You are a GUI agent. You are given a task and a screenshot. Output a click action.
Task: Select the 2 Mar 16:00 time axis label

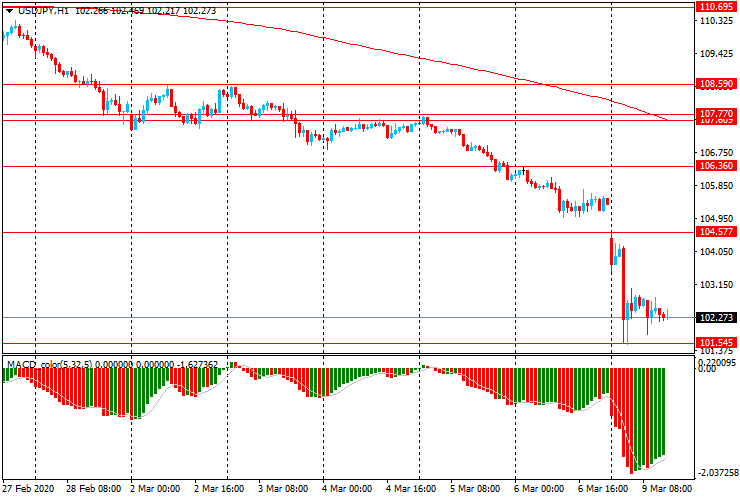219,489
